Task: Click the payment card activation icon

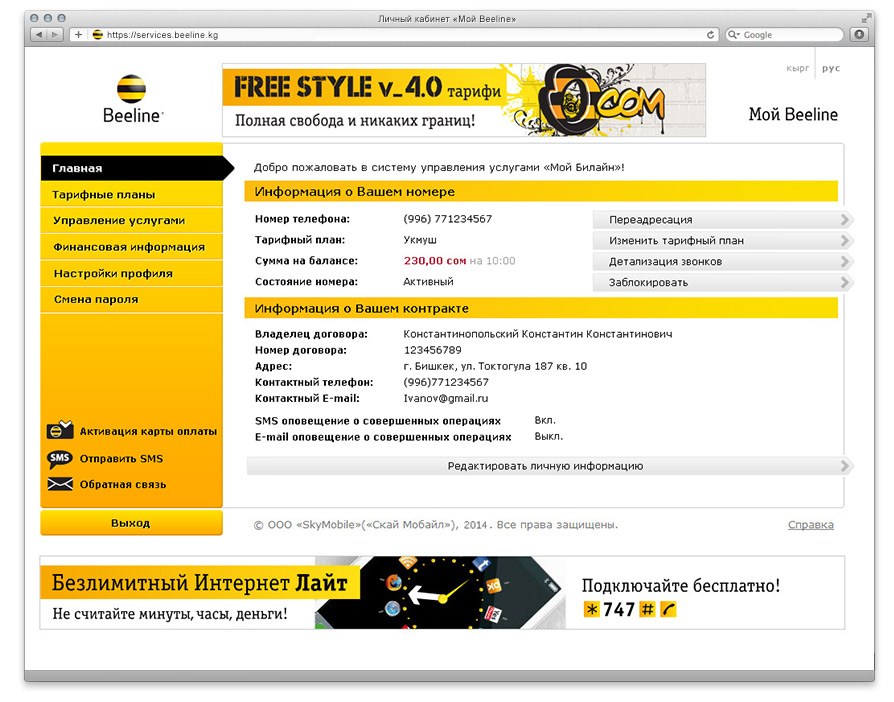Action: coord(60,430)
